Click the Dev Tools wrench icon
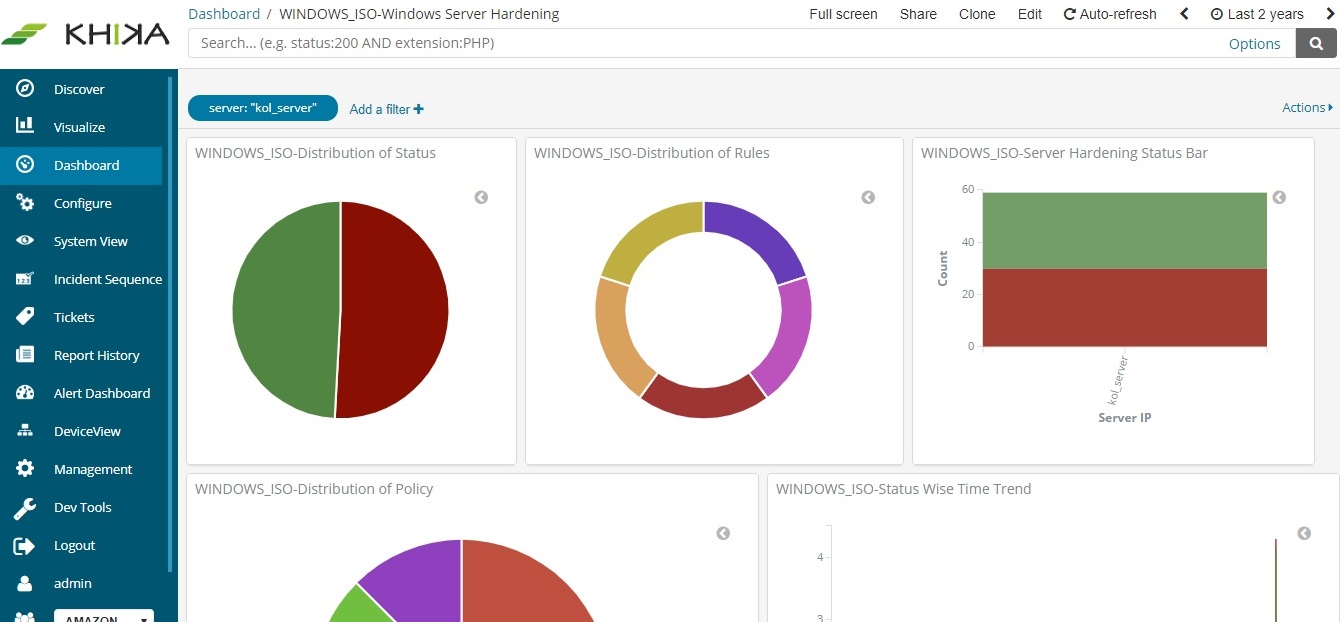 pyautogui.click(x=25, y=508)
